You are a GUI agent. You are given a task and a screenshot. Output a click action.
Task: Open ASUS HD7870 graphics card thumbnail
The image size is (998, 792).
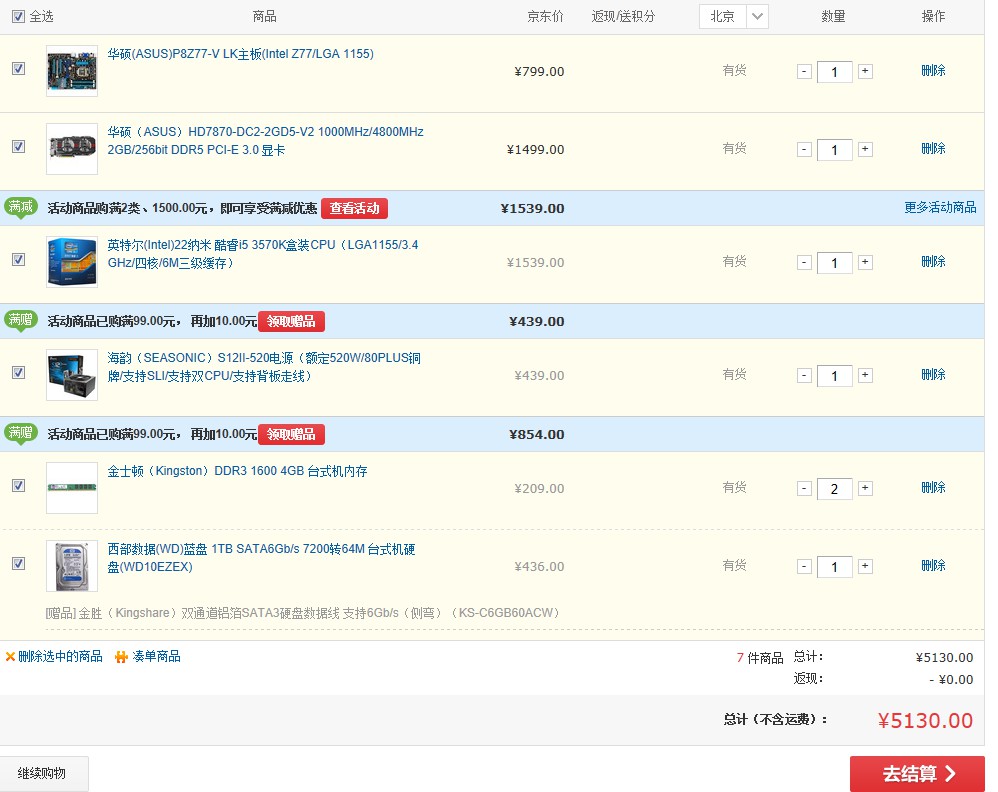72,149
